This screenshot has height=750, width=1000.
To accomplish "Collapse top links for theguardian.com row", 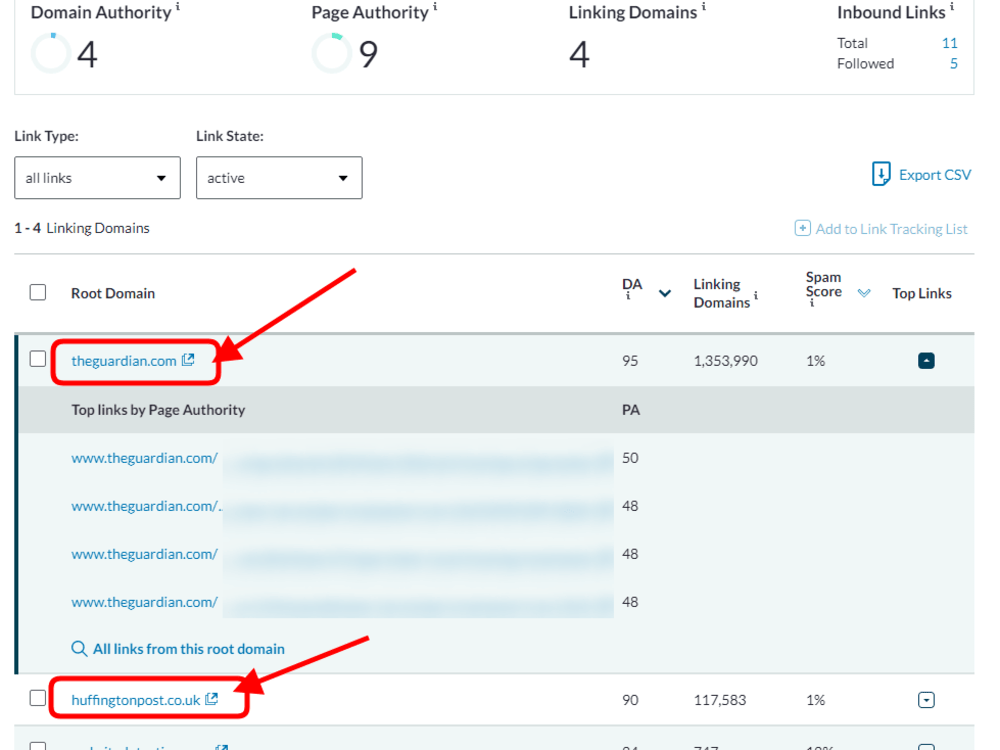I will [926, 361].
